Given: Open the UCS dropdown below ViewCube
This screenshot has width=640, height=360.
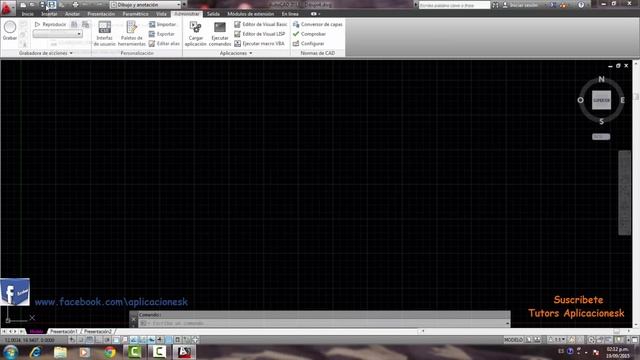Looking at the screenshot, I should 601,137.
